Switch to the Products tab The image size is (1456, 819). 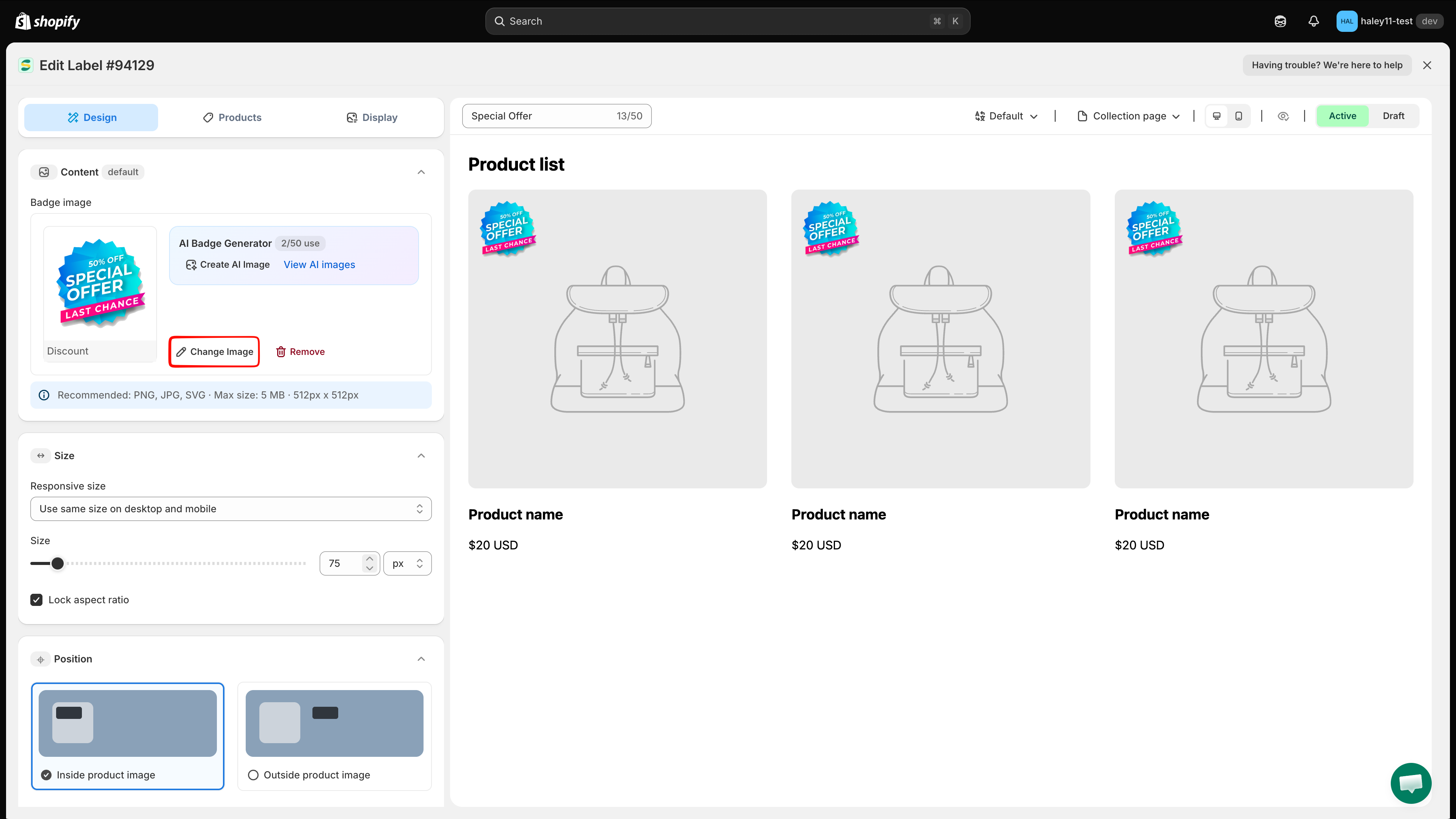[x=232, y=118]
